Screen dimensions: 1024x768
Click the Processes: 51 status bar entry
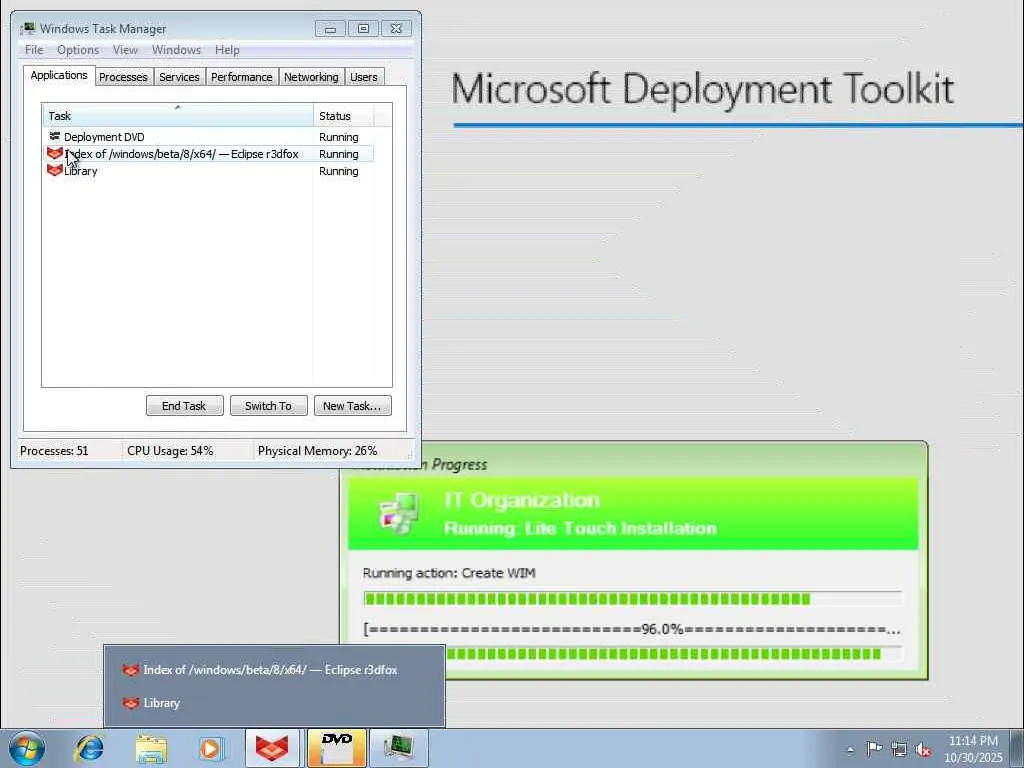[54, 451]
